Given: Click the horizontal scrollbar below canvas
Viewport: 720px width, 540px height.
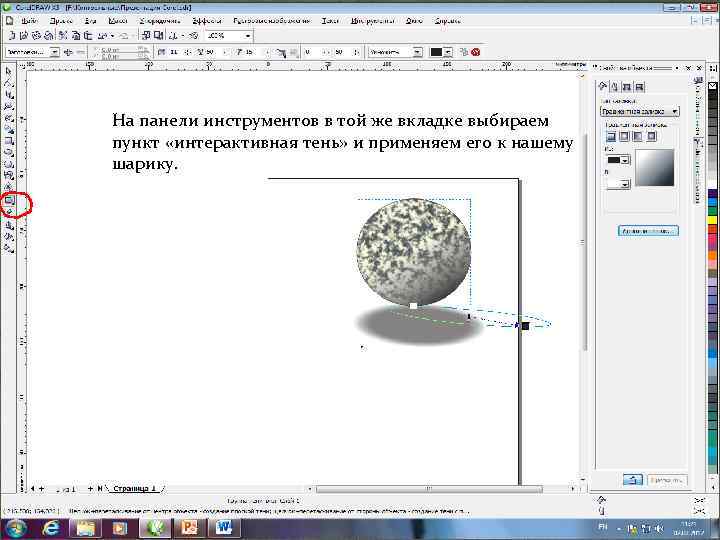Looking at the screenshot, I should pyautogui.click(x=429, y=489).
